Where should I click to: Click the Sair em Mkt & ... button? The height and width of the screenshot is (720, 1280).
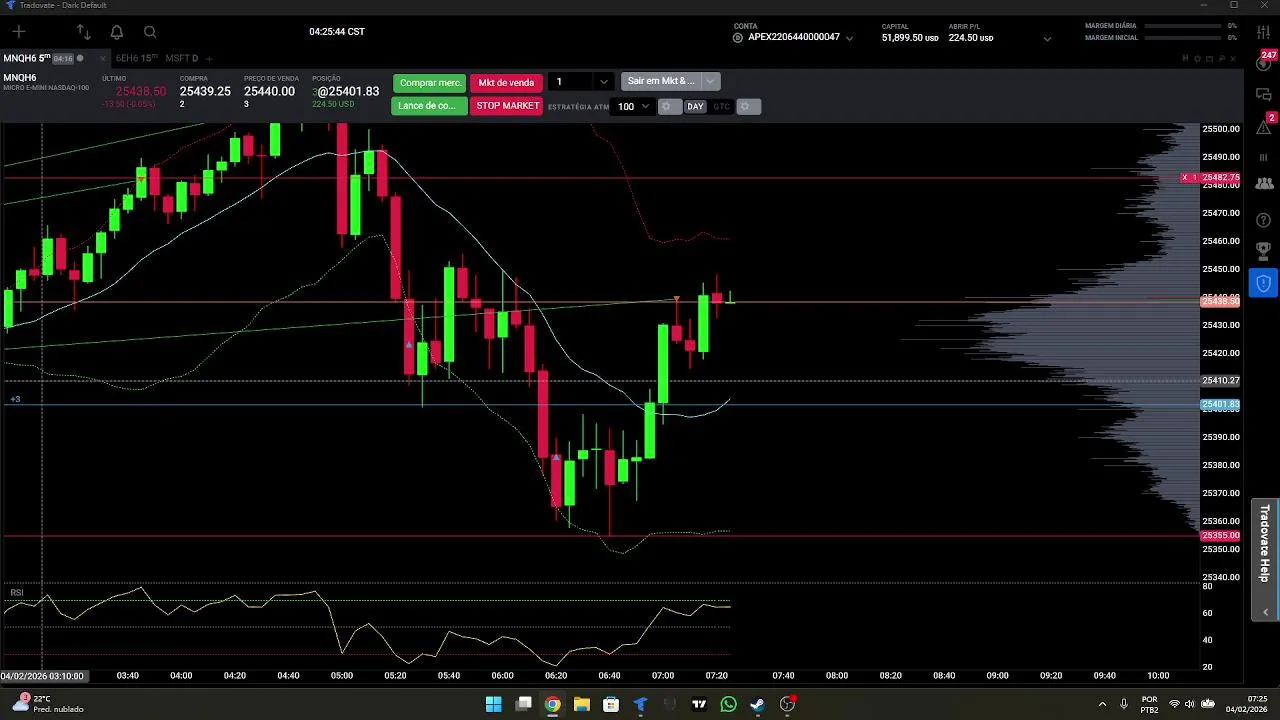pyautogui.click(x=661, y=82)
